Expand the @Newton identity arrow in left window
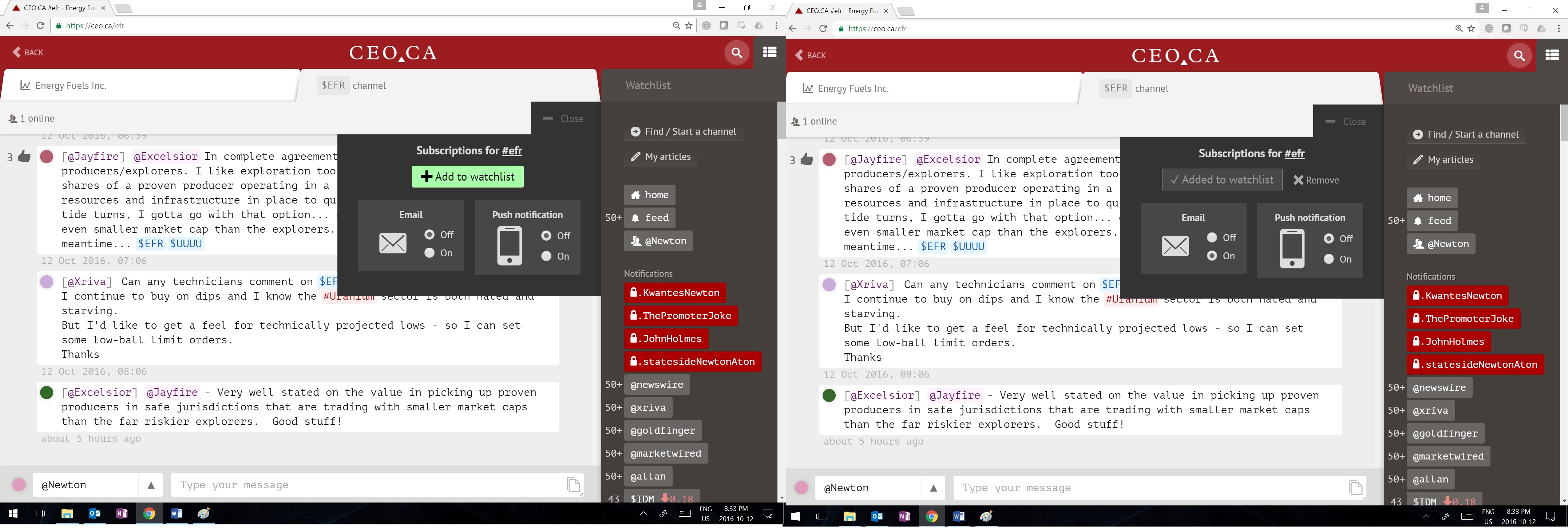1568x528 pixels. pyautogui.click(x=151, y=485)
